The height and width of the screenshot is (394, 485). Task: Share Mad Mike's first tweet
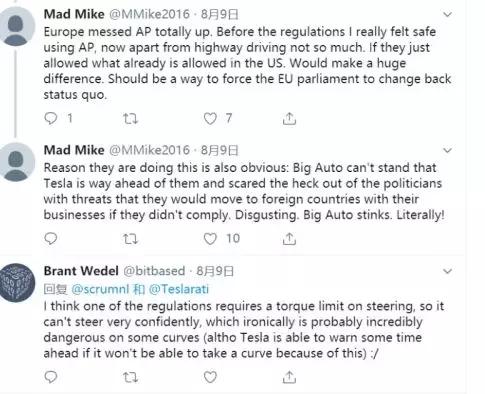(289, 118)
